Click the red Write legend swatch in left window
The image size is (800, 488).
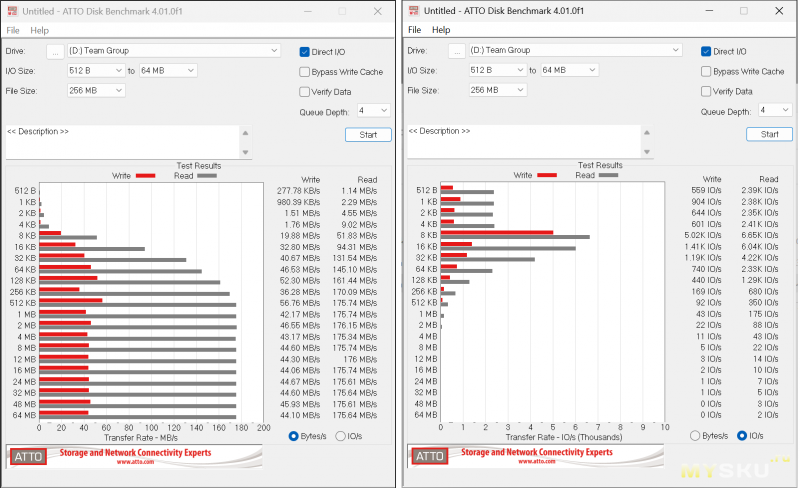click(x=145, y=176)
